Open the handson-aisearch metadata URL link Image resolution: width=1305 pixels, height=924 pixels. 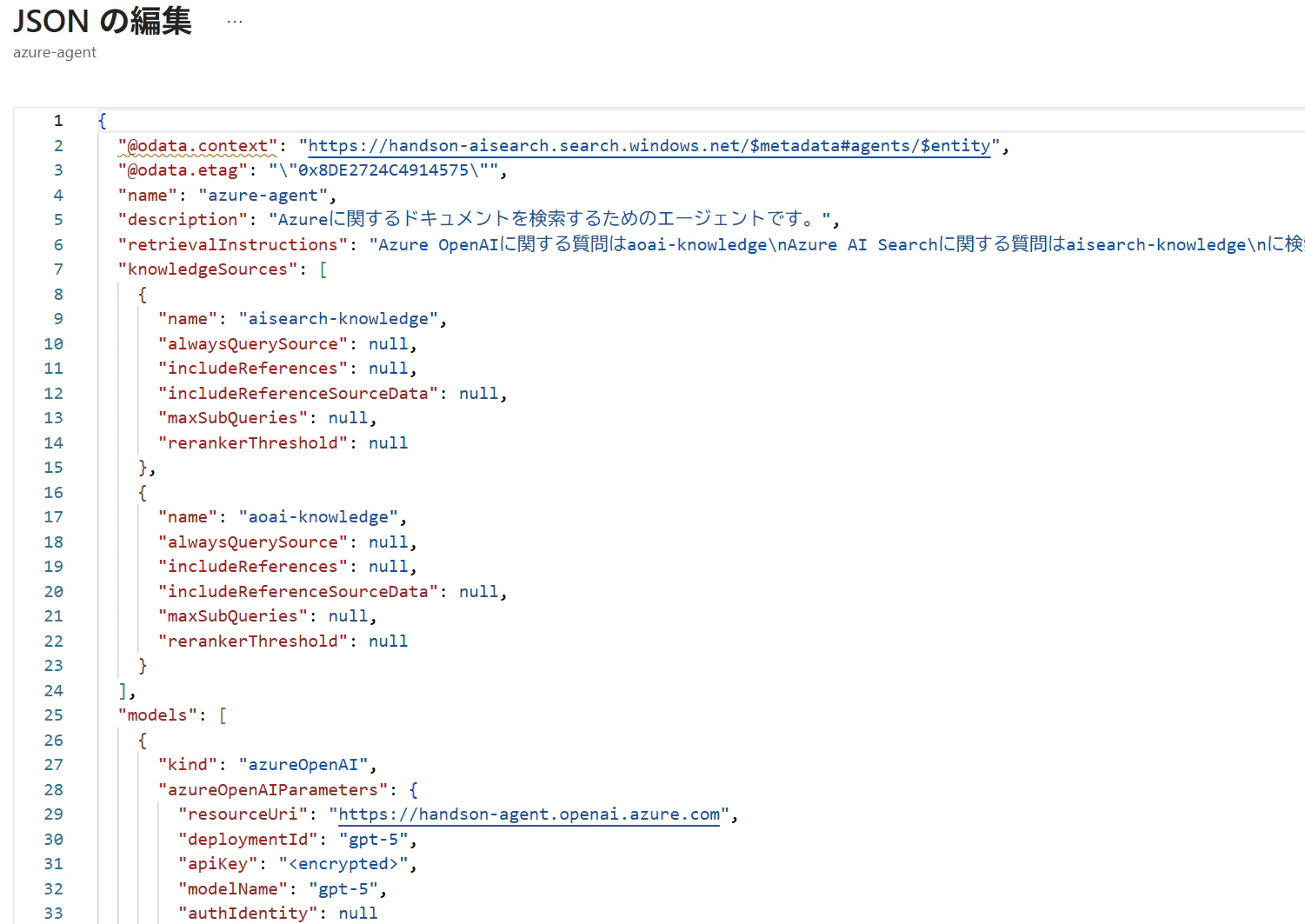(x=649, y=146)
